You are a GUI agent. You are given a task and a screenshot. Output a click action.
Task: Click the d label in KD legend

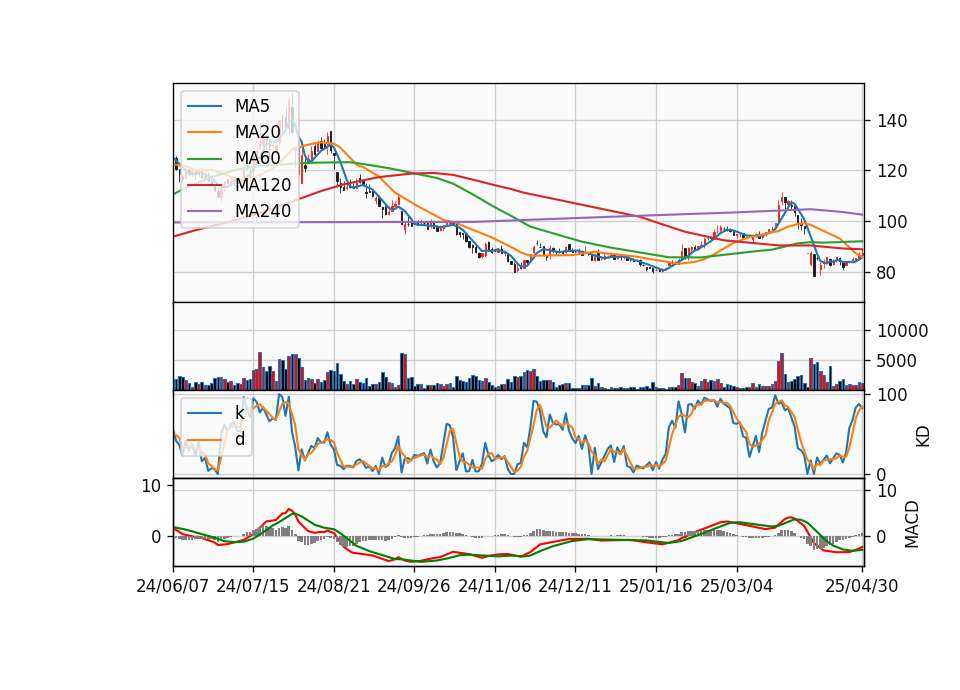coord(240,439)
